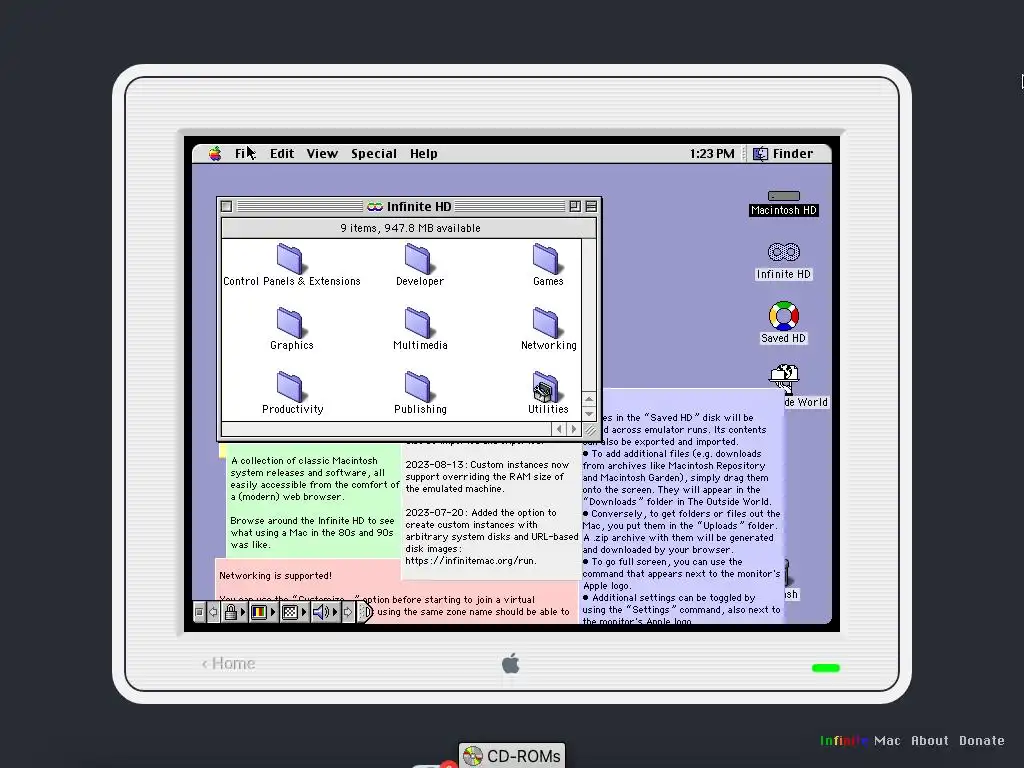Click 'https://infinitemac.org/run.' text in note
Viewport: 1024px width, 768px height.
point(471,560)
